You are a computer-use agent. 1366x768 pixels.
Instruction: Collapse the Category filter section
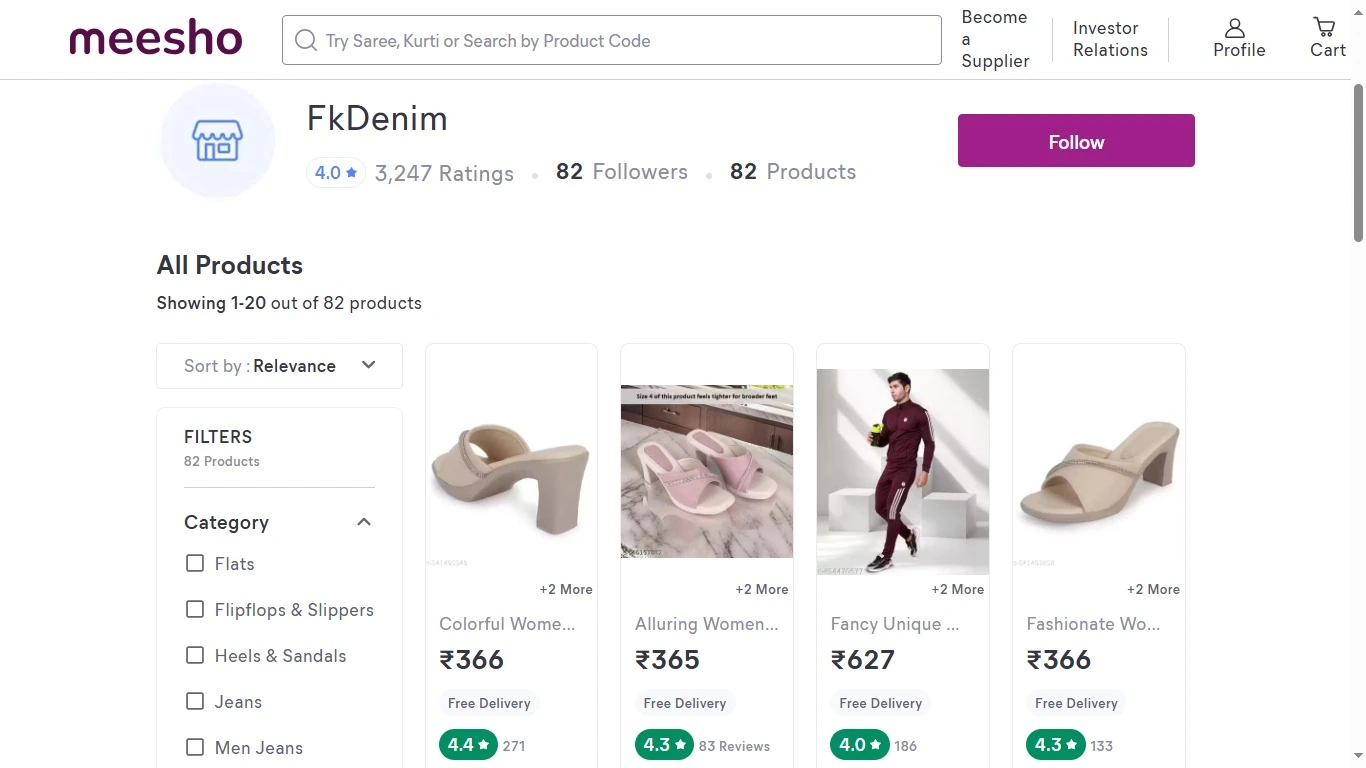point(364,522)
